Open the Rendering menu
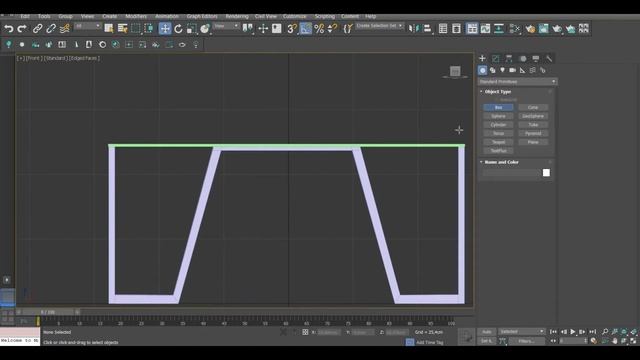The image size is (640, 360). pos(237,16)
